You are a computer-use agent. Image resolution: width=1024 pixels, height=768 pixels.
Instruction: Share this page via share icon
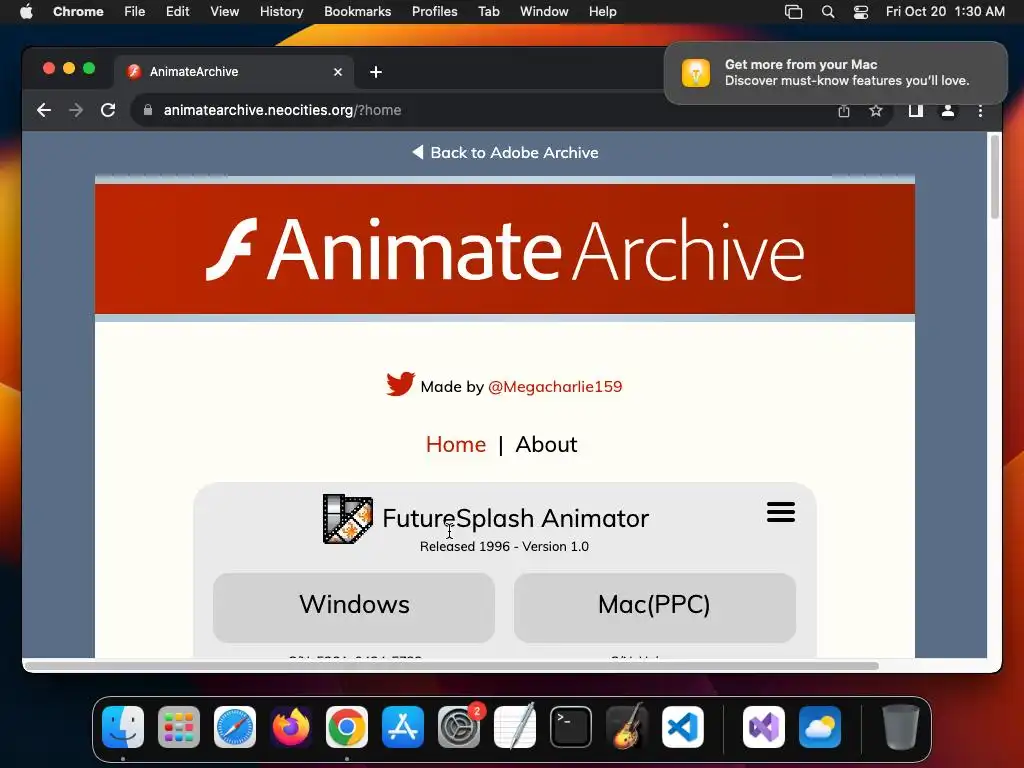(x=844, y=111)
